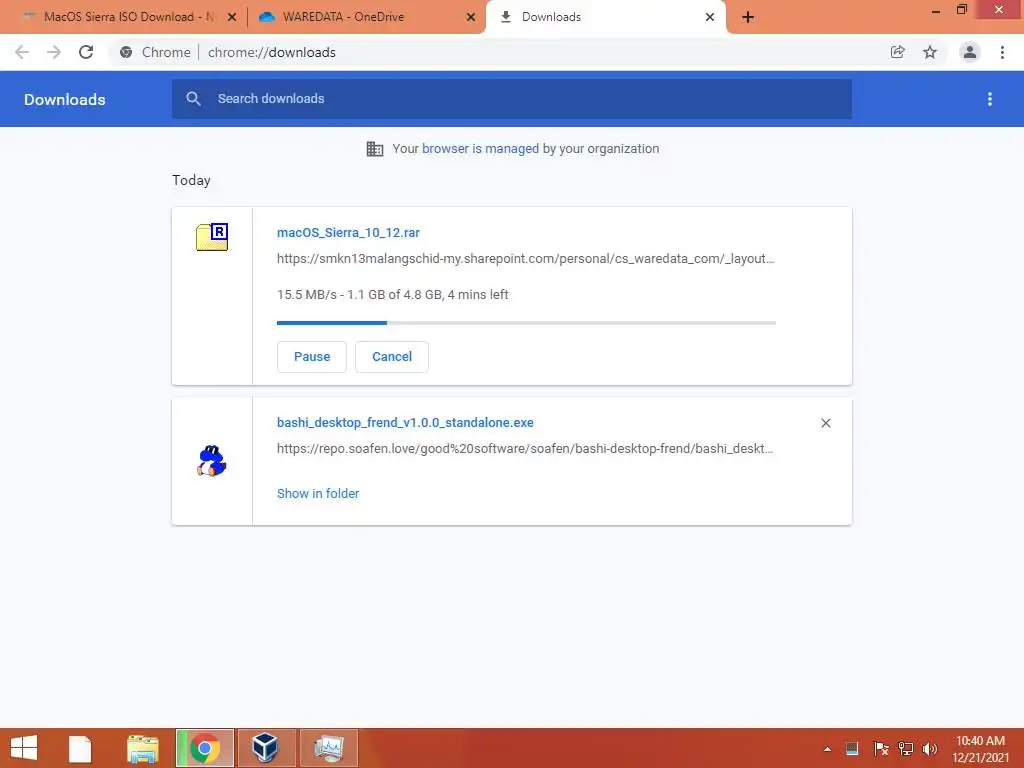The width and height of the screenshot is (1024, 768).
Task: Open the blank document taskbar icon
Action: pyautogui.click(x=80, y=748)
